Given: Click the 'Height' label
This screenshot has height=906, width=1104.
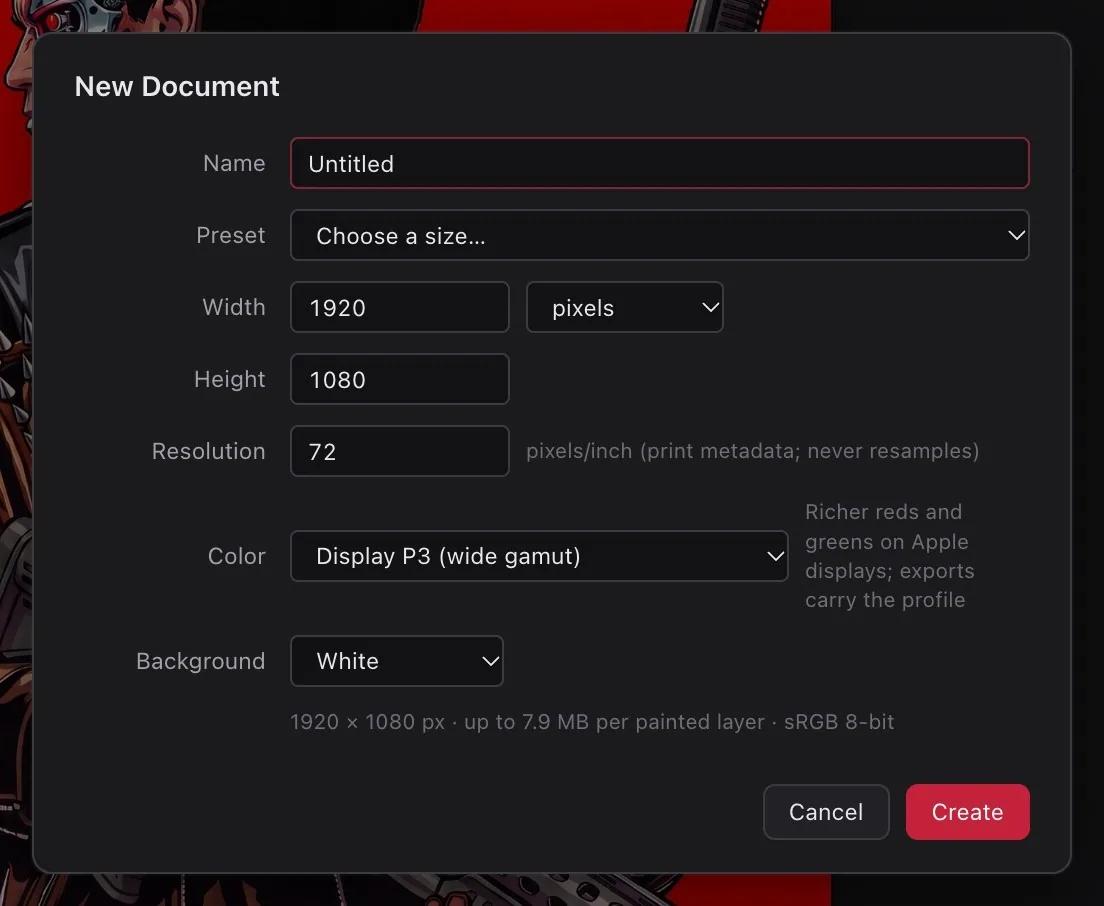Looking at the screenshot, I should click(230, 379).
